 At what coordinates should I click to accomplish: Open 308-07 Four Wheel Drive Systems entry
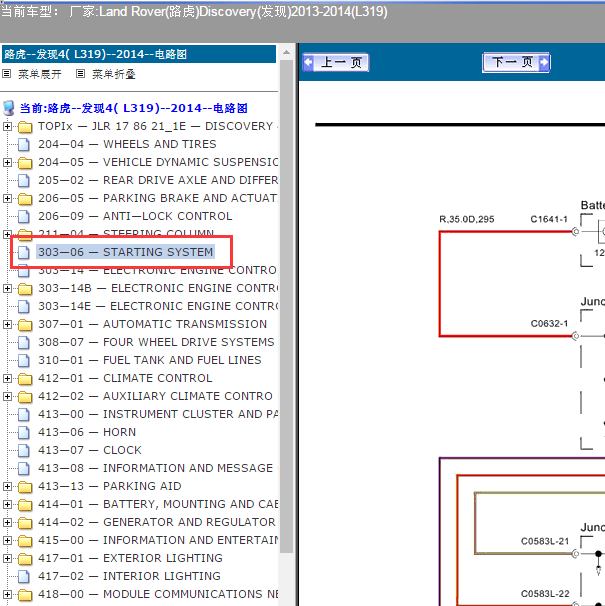click(156, 342)
